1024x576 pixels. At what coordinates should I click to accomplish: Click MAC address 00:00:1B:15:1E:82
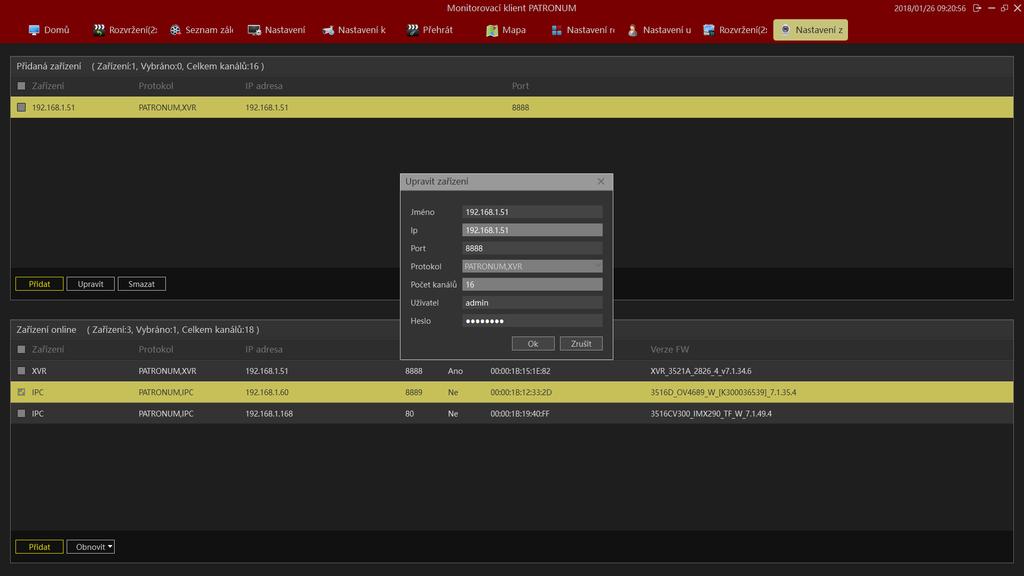[520, 371]
